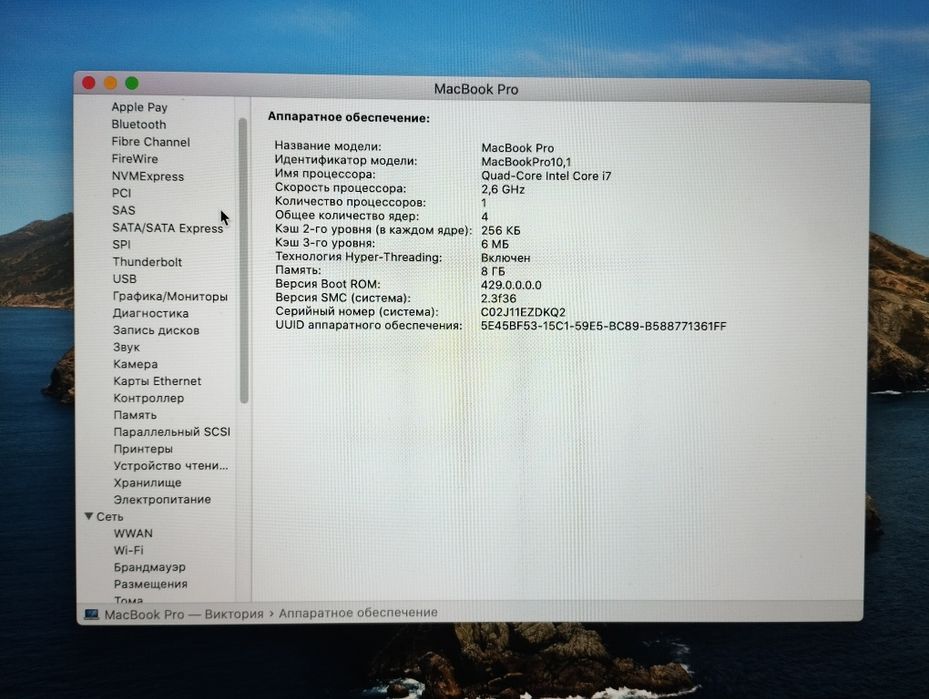Select Параллельный SCSI in sidebar
Screen dimensions: 929x699
pos(172,432)
